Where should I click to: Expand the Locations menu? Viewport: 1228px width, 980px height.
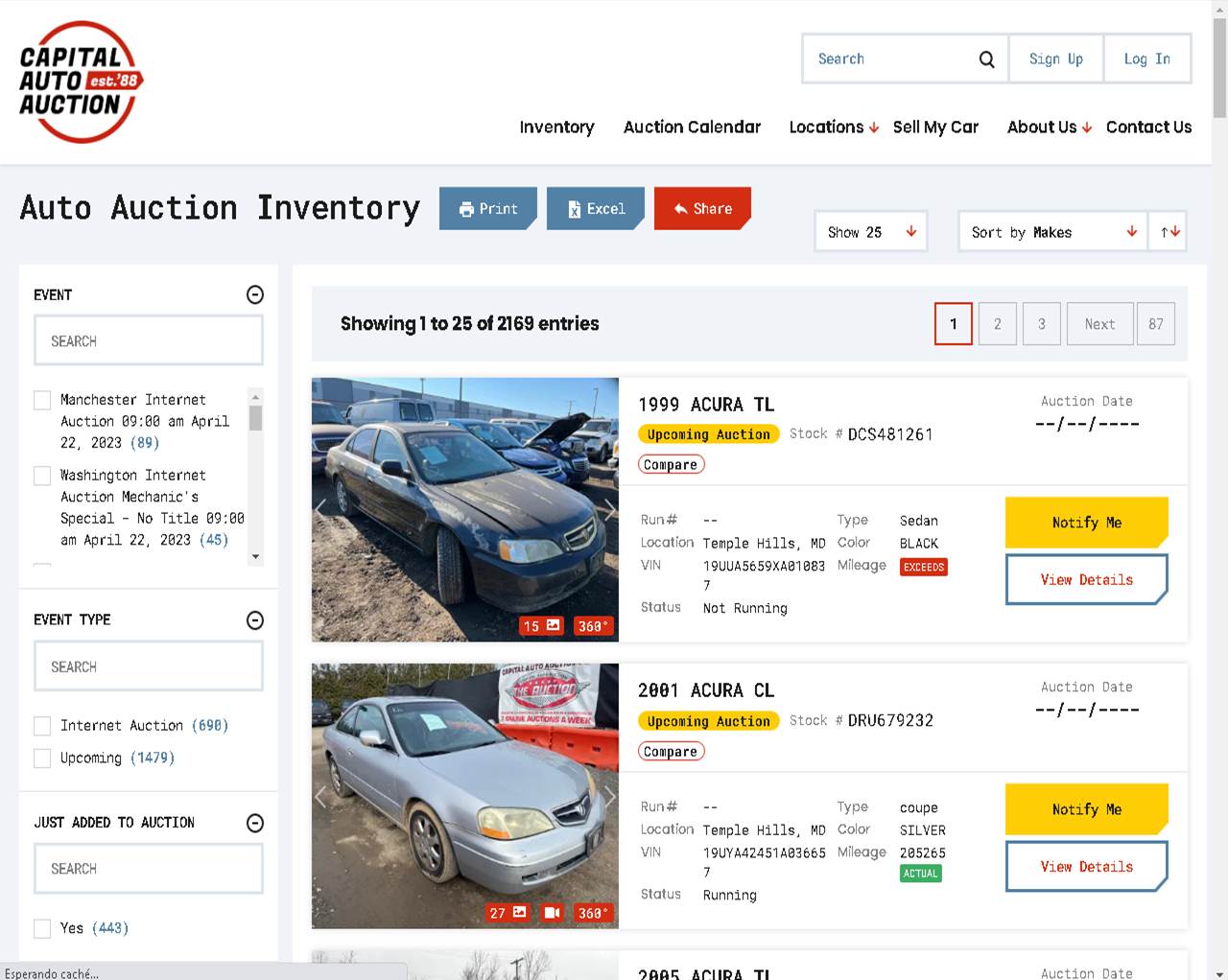pyautogui.click(x=833, y=128)
